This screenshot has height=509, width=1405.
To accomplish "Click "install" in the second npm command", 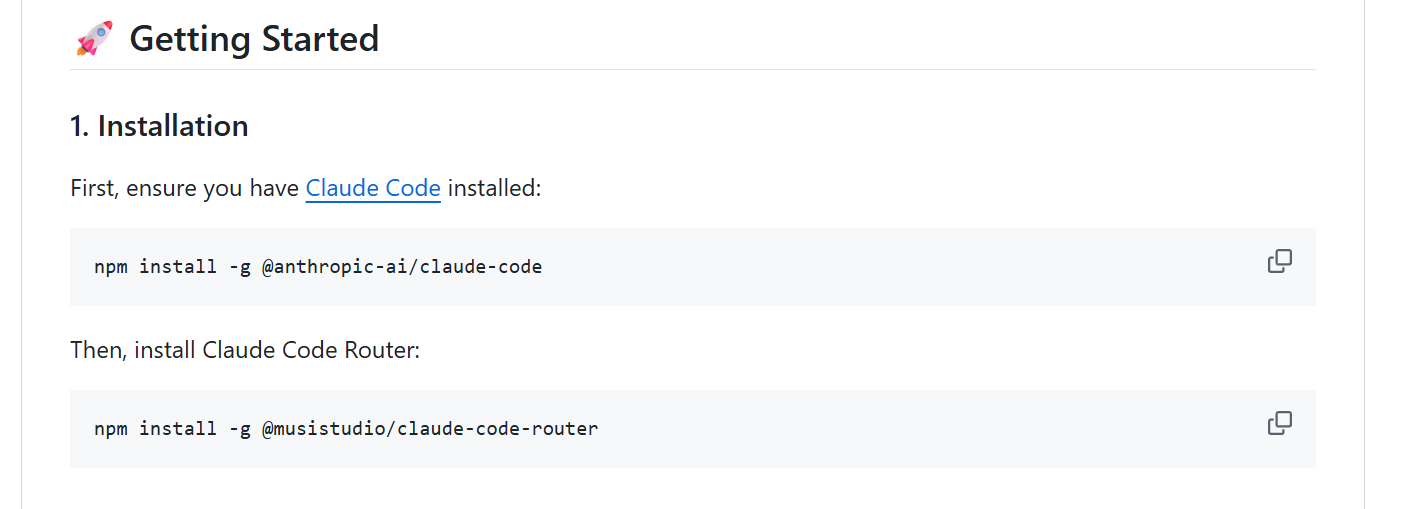I will (x=178, y=429).
